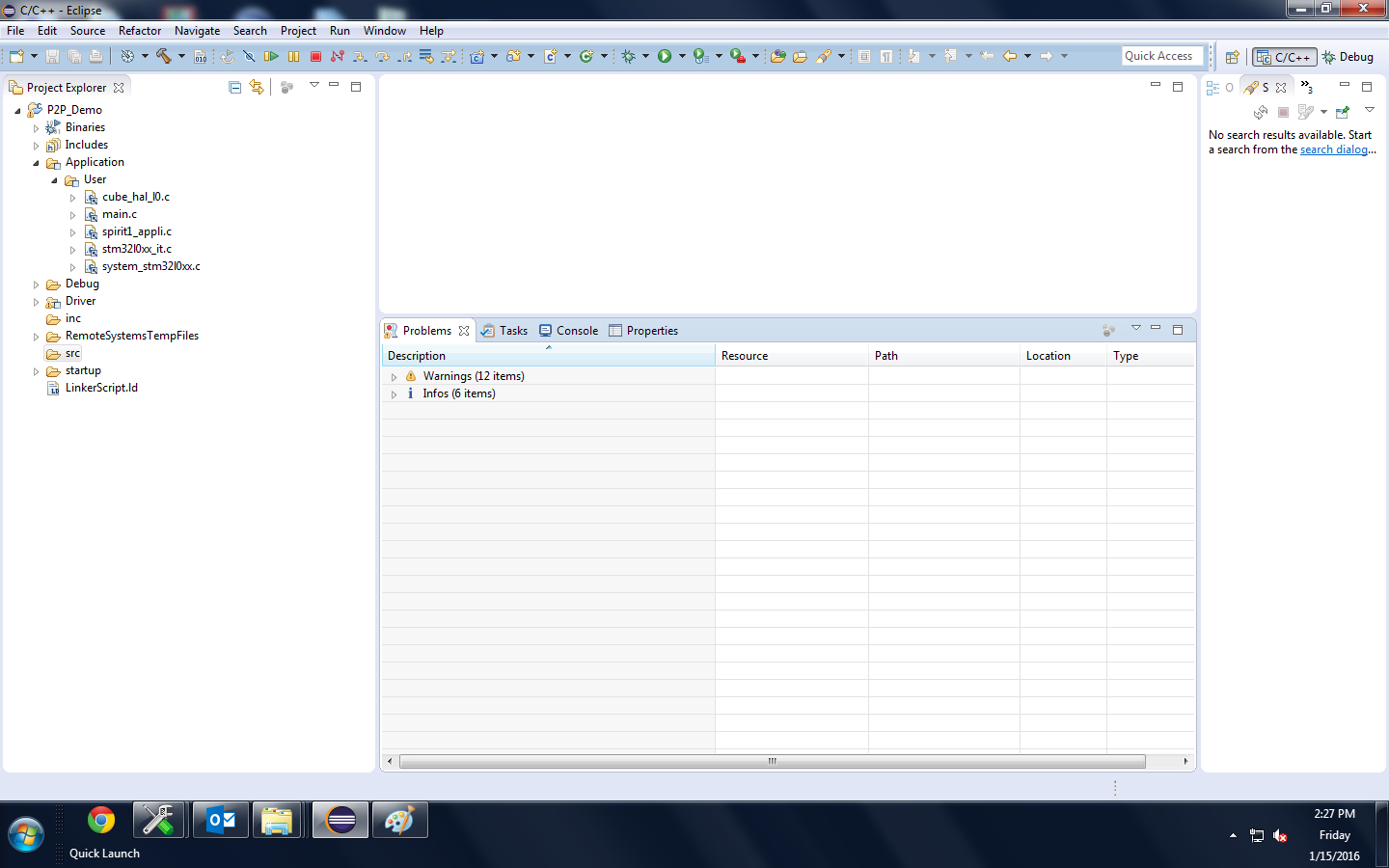Click the Build hammer icon in toolbar
This screenshot has height=868, width=1389.
pos(164,56)
